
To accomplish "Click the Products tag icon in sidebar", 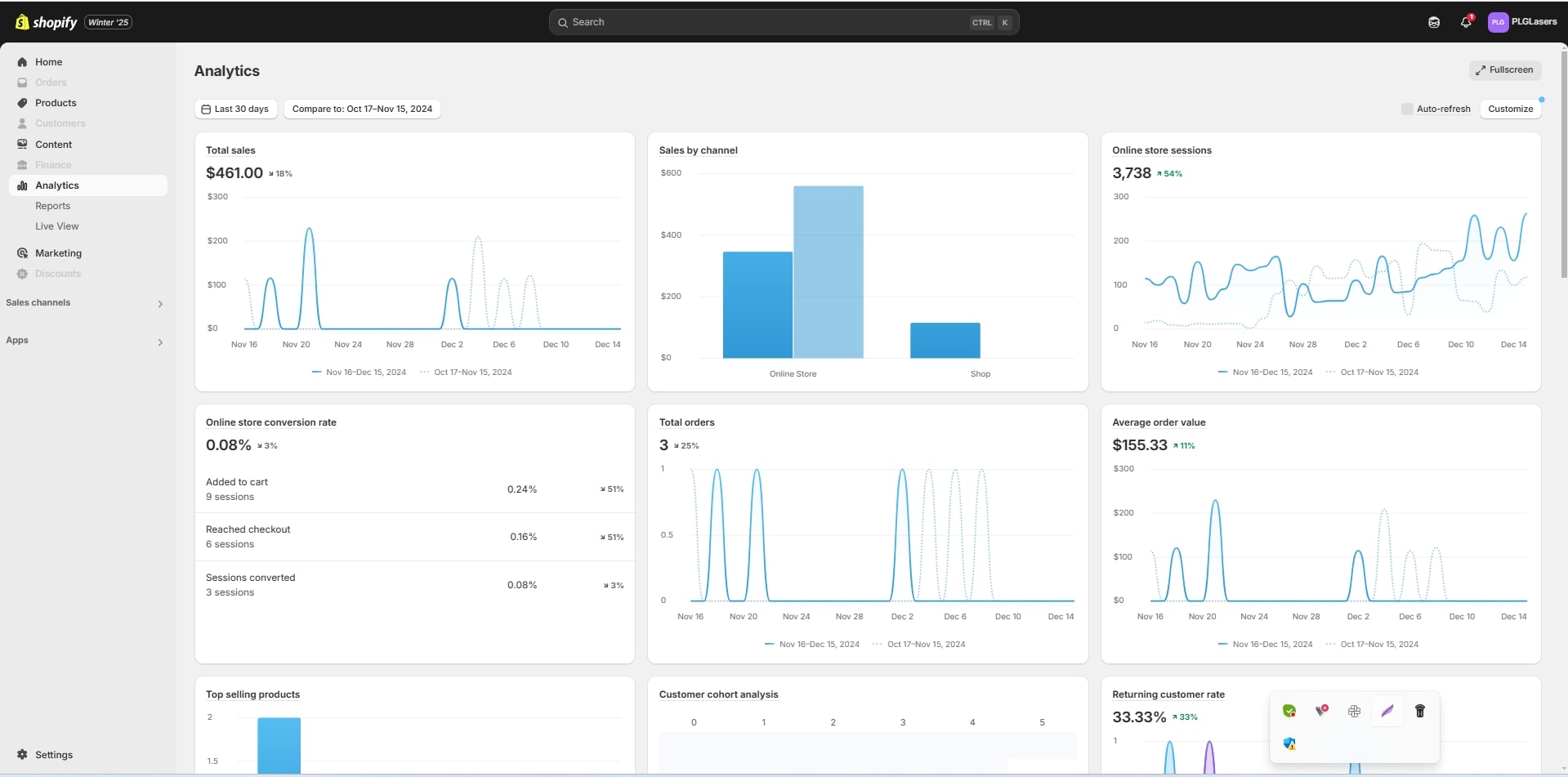I will [22, 103].
